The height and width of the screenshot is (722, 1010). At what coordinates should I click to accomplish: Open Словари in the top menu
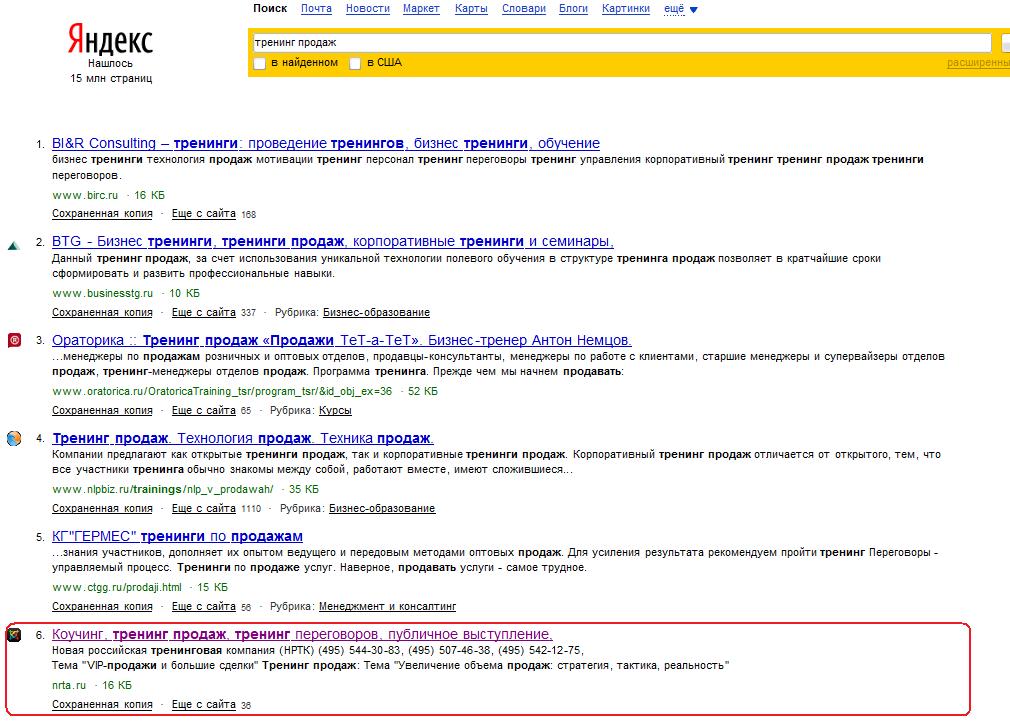coord(524,8)
